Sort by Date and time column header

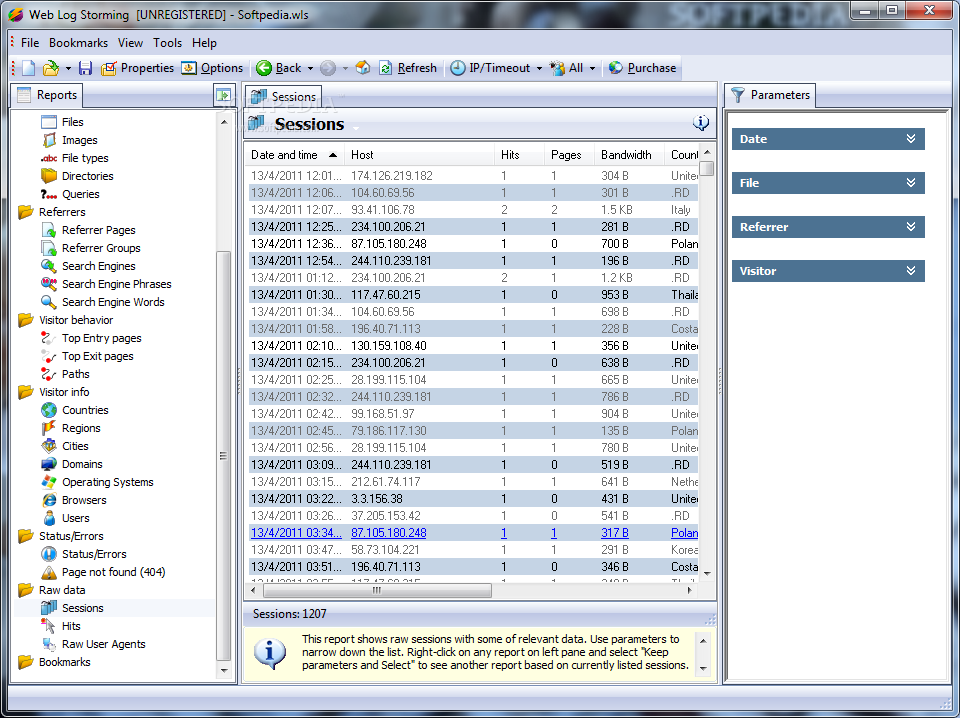pos(294,155)
